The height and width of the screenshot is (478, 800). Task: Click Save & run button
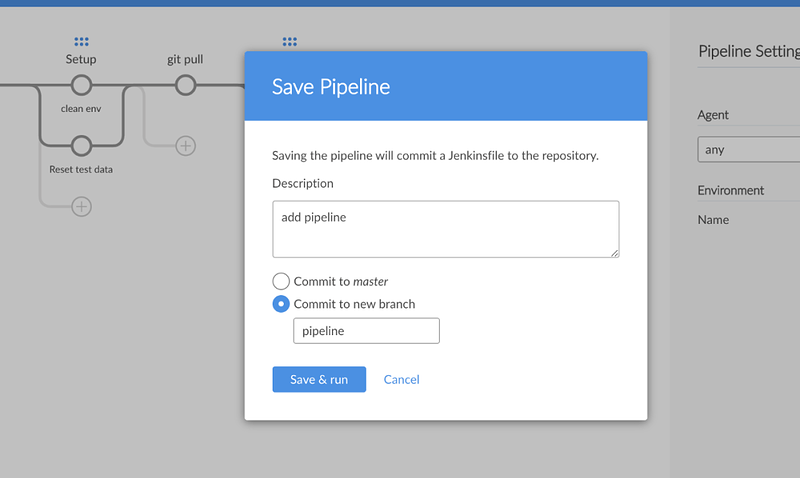point(319,380)
